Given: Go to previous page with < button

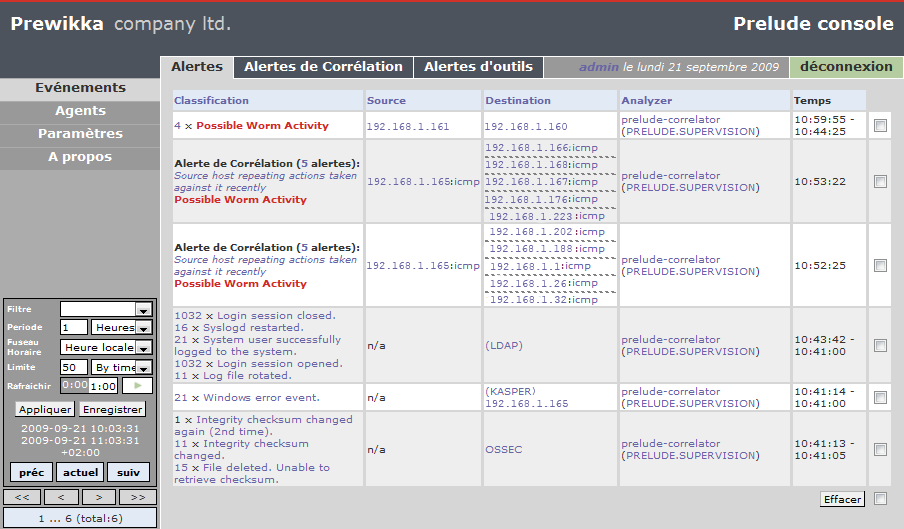Looking at the screenshot, I should (60, 496).
